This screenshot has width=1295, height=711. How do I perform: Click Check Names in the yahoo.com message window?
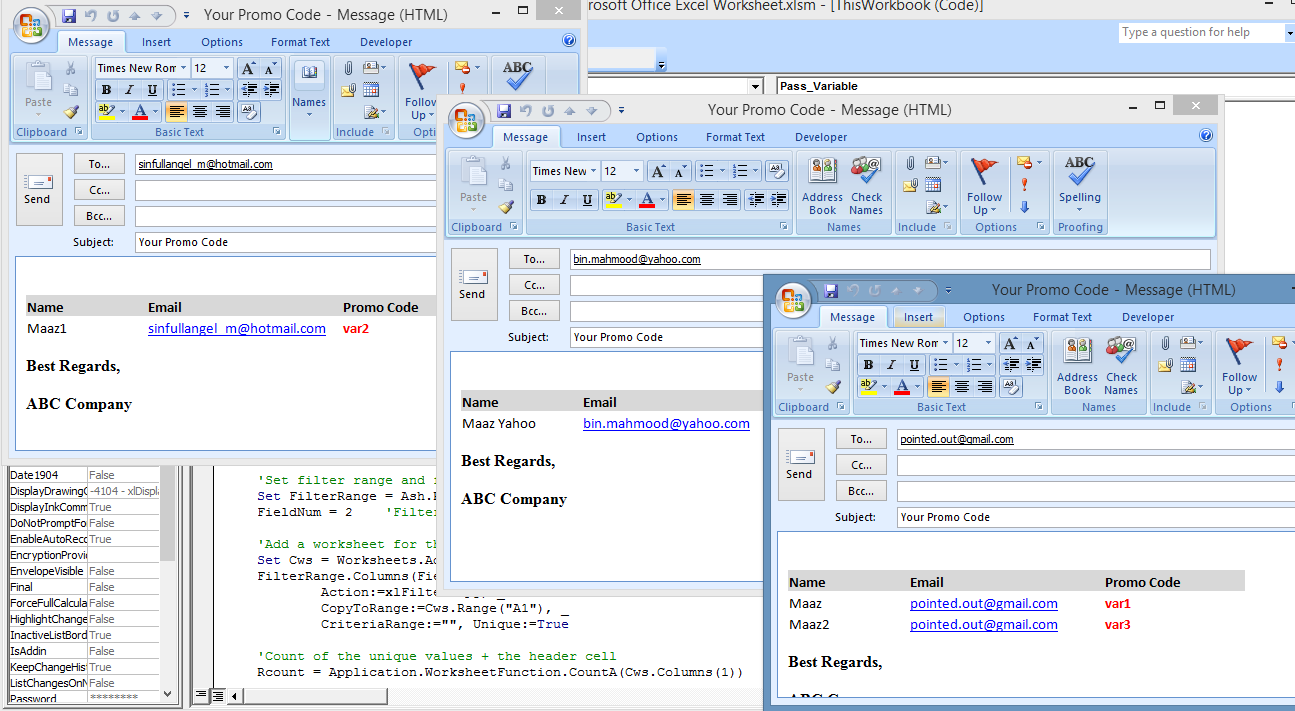[x=866, y=186]
